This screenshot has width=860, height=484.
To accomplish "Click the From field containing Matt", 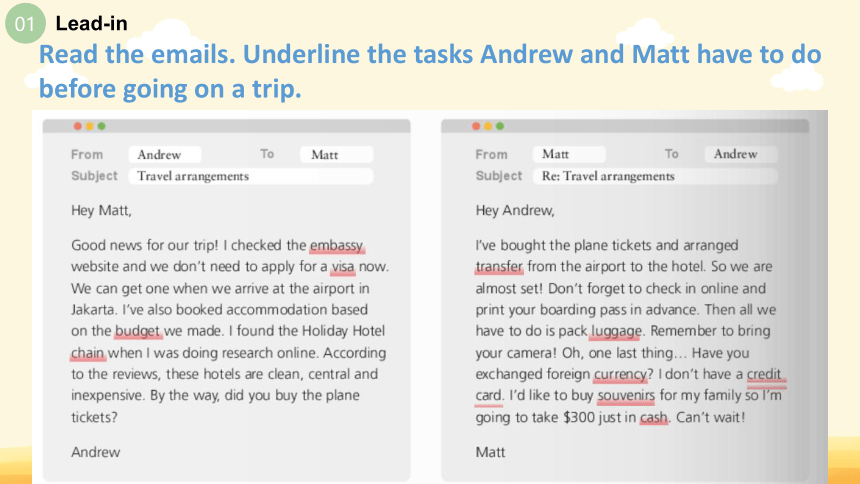I will pos(569,154).
